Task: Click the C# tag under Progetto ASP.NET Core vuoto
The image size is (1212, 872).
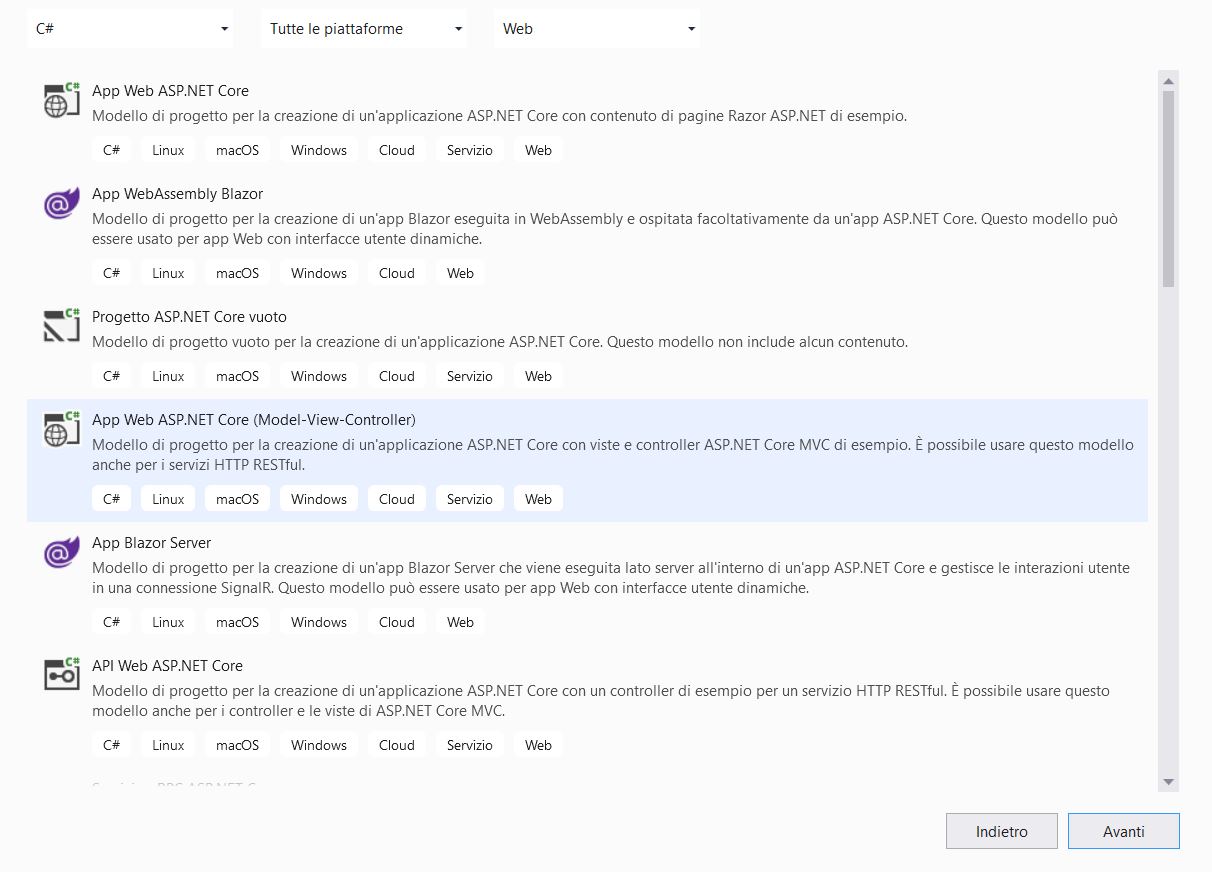Action: [x=111, y=376]
